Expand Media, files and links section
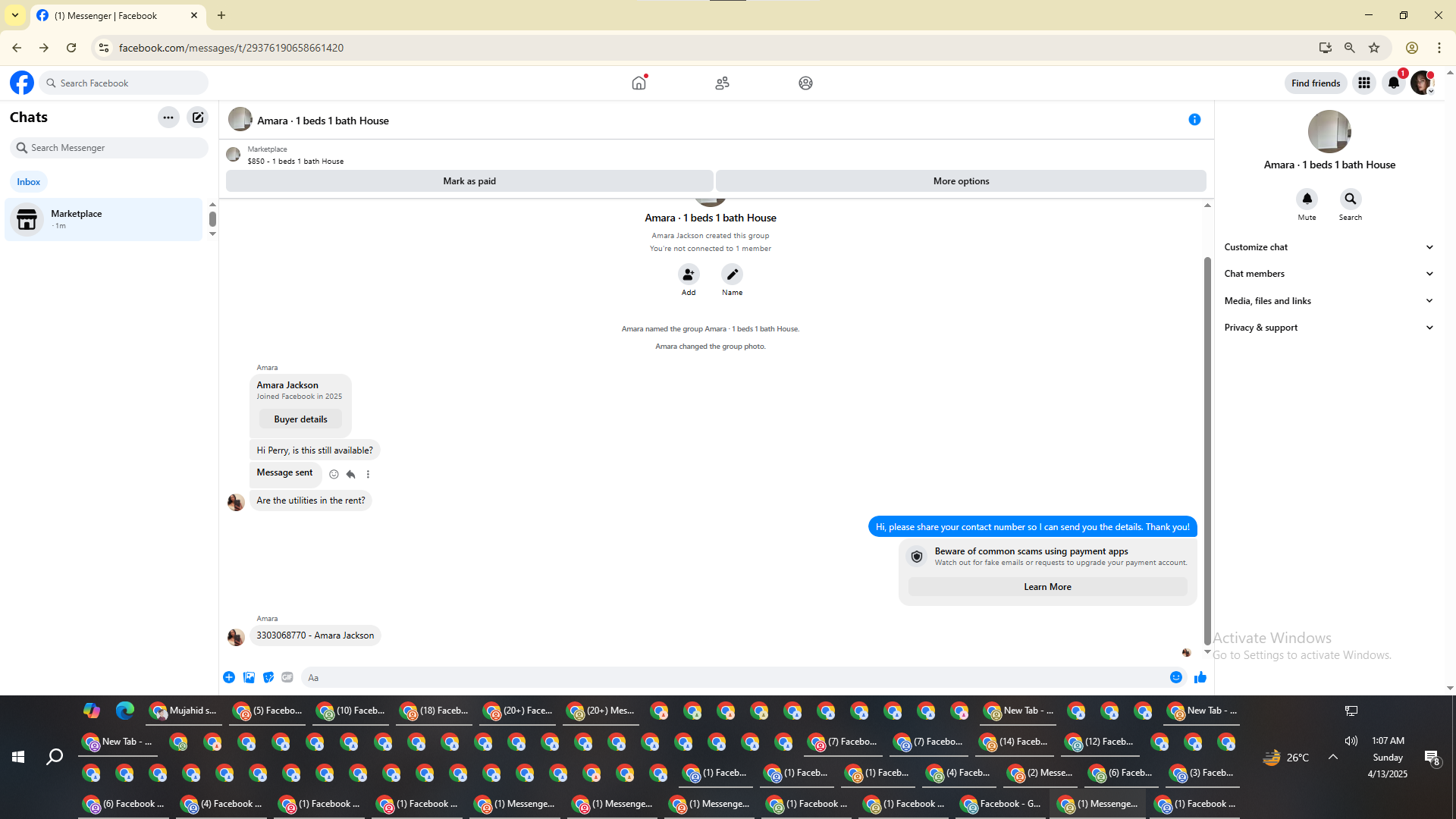The image size is (1456, 819). pos(1329,301)
